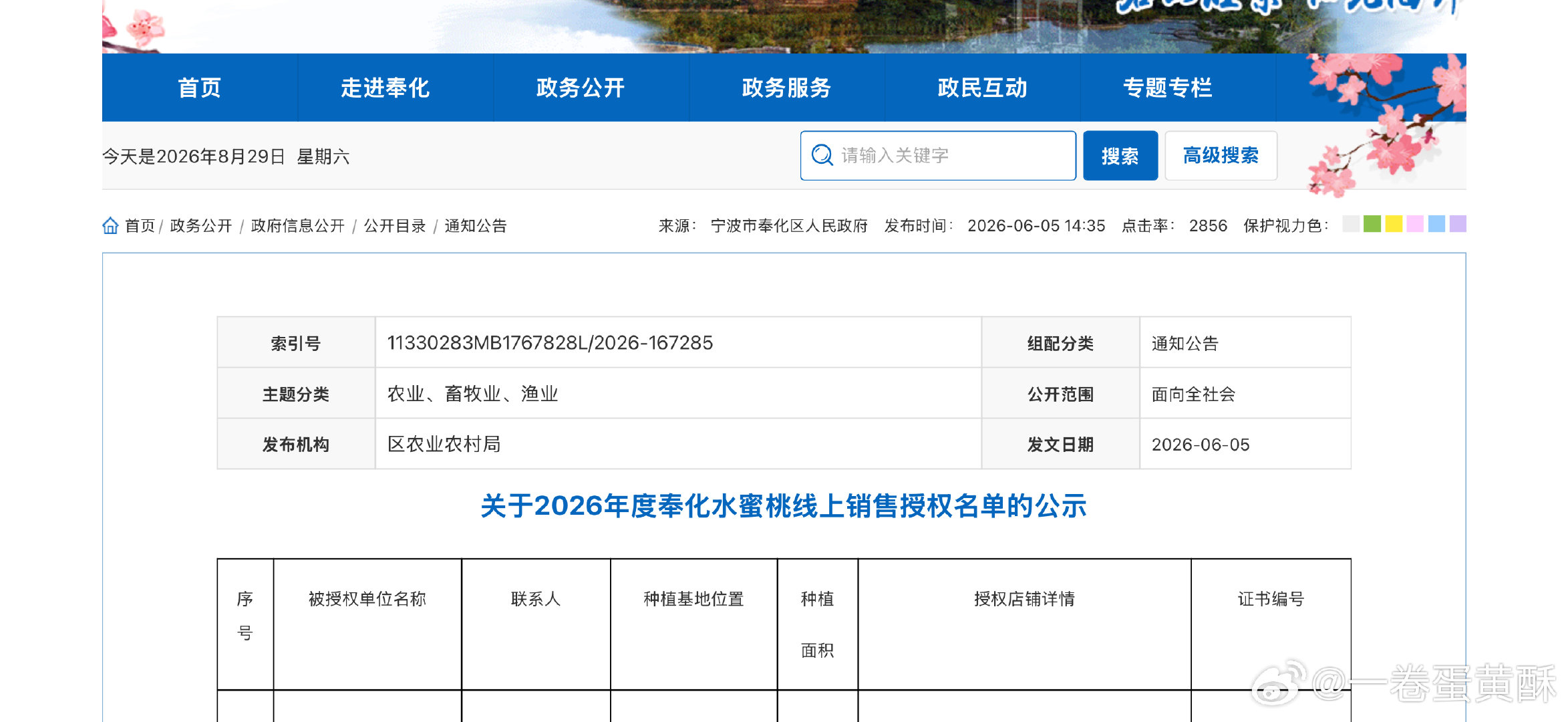Click the 通知公告 cell in the metadata table

[1245, 343]
